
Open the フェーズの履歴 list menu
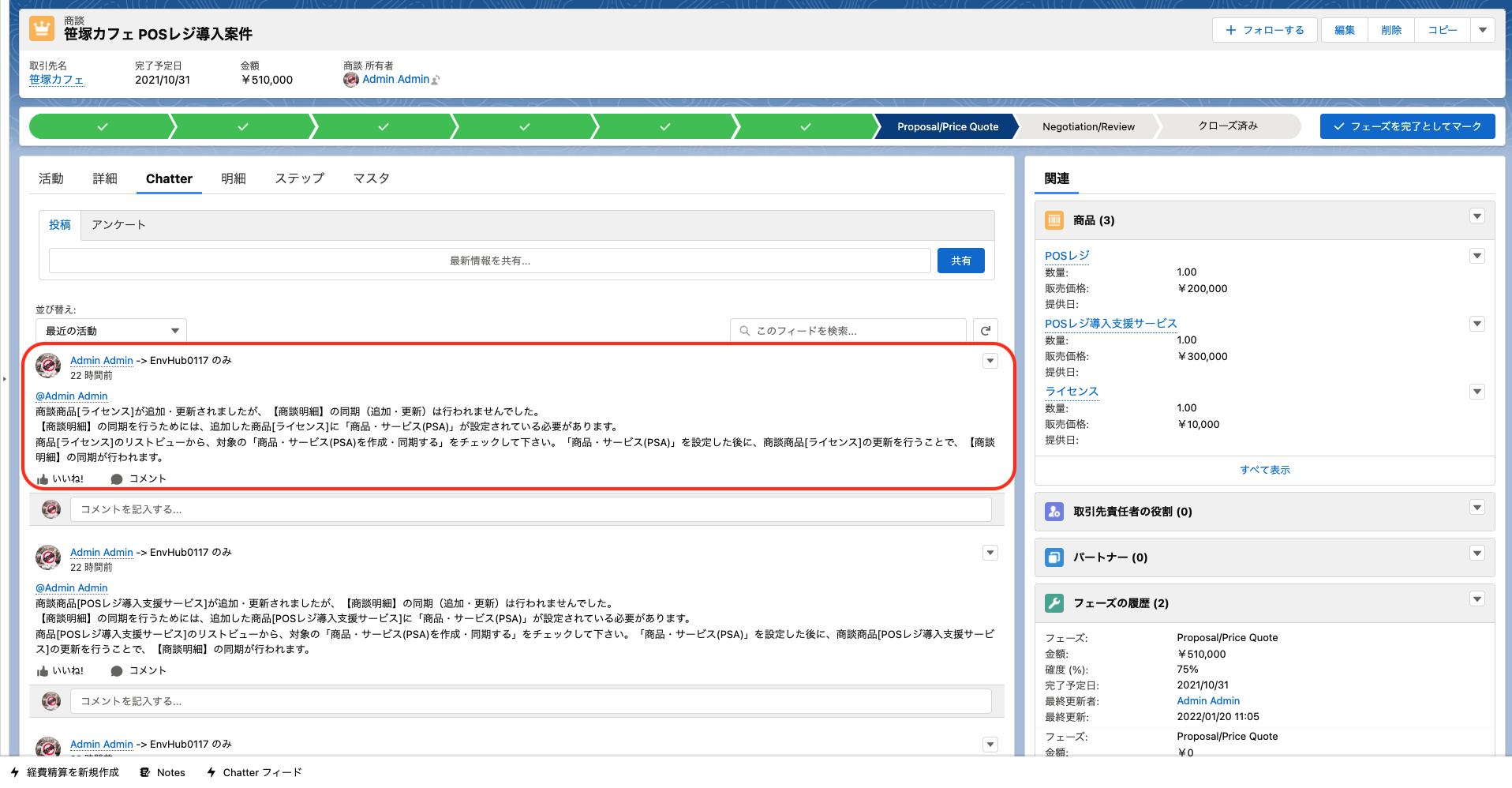(x=1477, y=599)
